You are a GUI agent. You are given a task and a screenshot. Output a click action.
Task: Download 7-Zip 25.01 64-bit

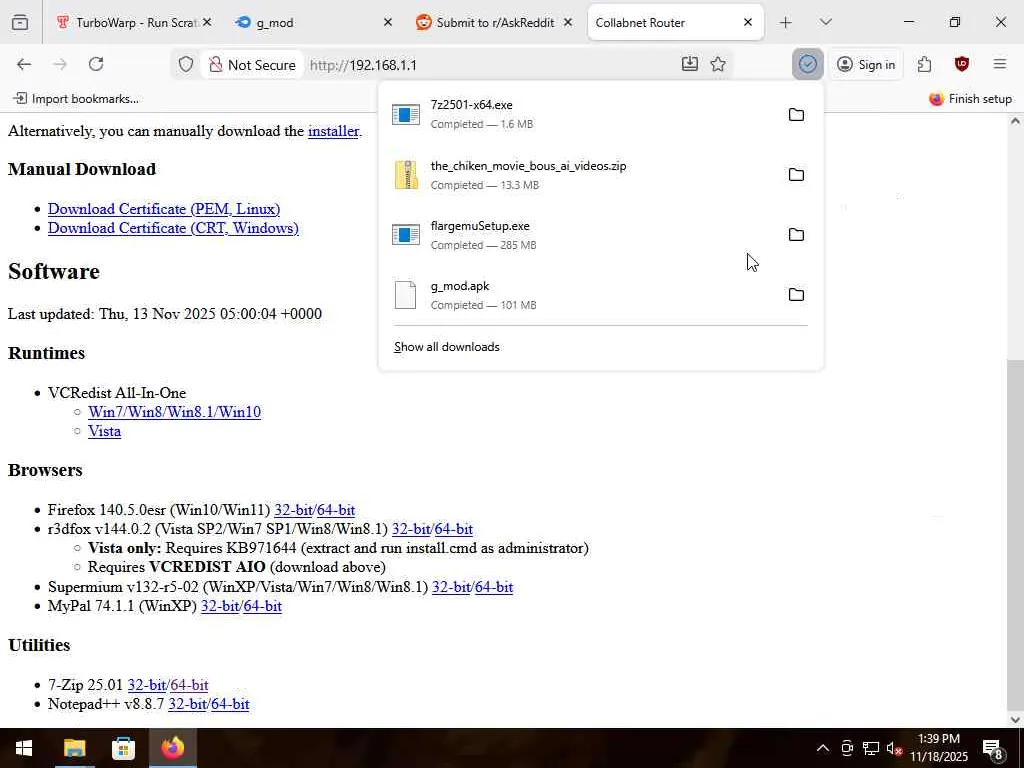(x=189, y=685)
